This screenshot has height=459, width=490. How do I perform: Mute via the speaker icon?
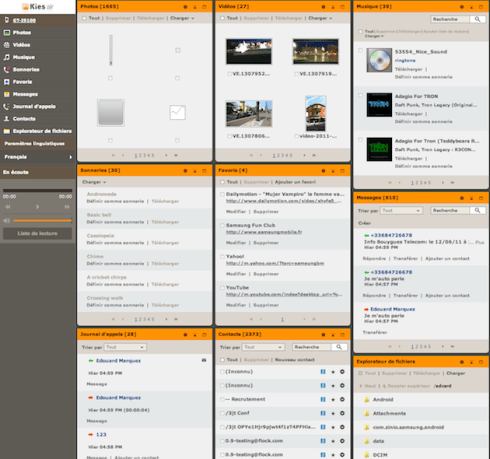point(7,220)
